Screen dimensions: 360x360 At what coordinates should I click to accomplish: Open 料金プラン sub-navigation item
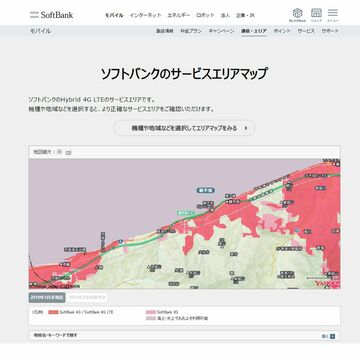tap(191, 31)
